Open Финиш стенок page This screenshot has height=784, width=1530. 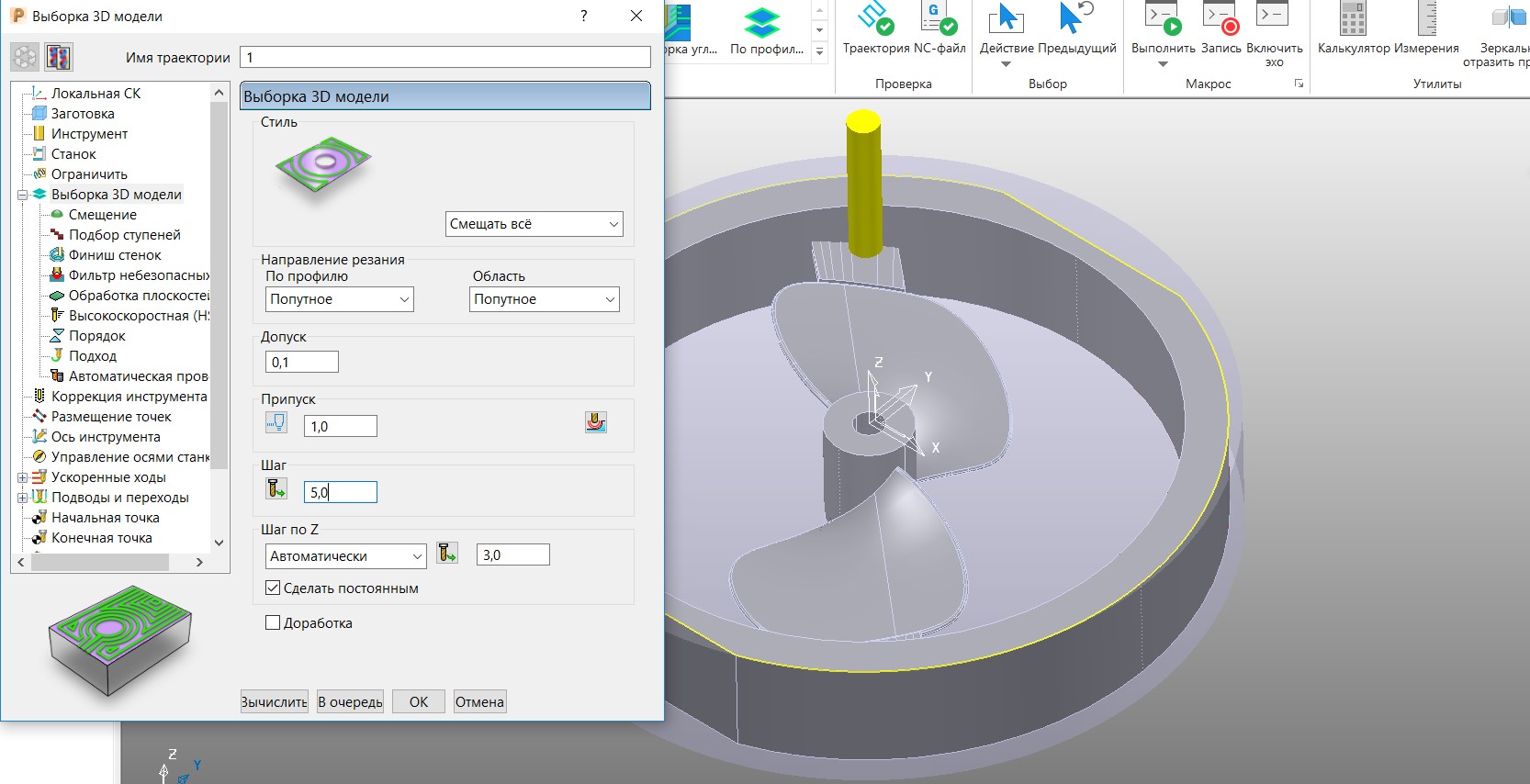click(115, 254)
